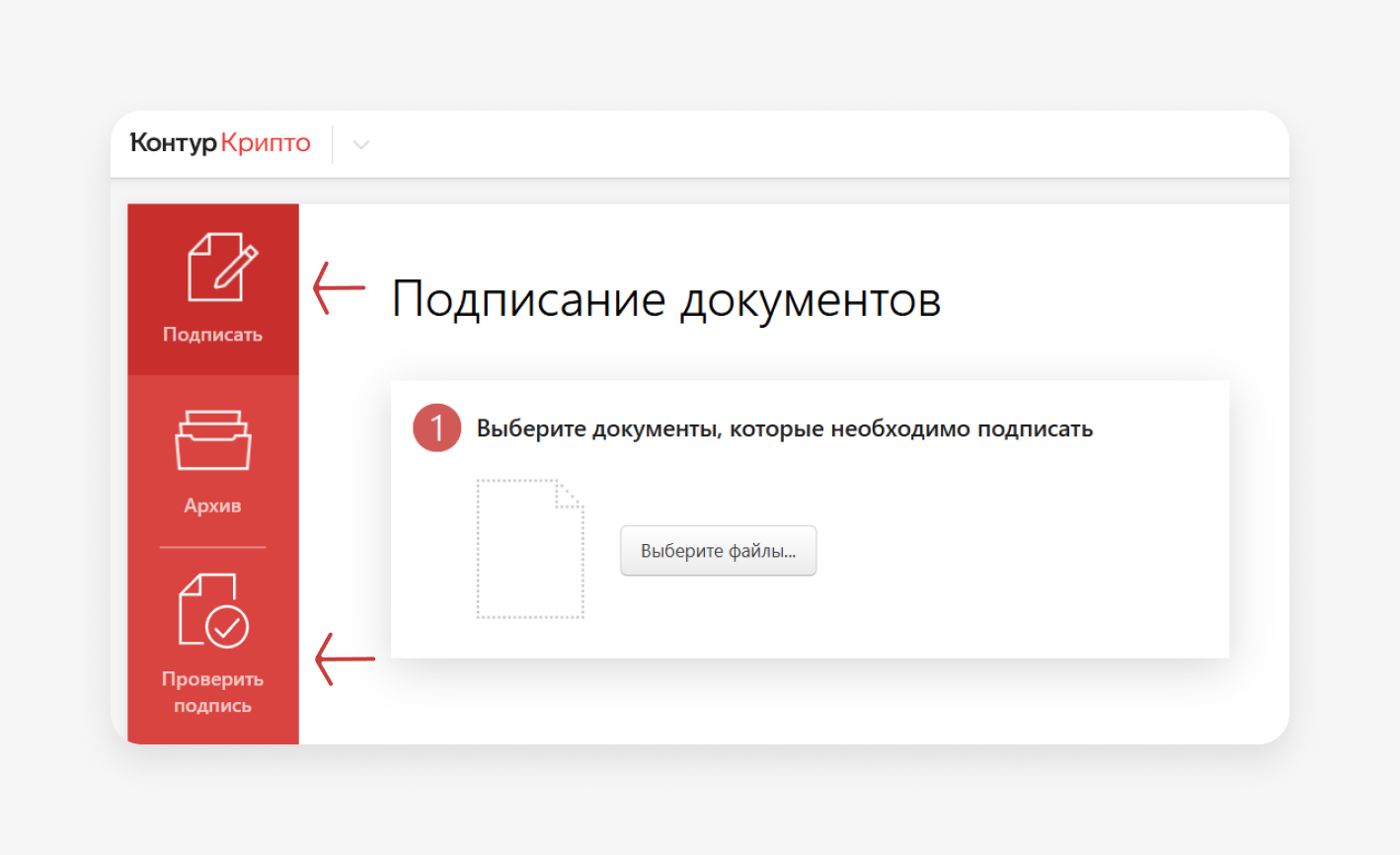This screenshot has width=1400, height=855.
Task: Select the Подписать text label in sidebar
Action: (x=212, y=335)
